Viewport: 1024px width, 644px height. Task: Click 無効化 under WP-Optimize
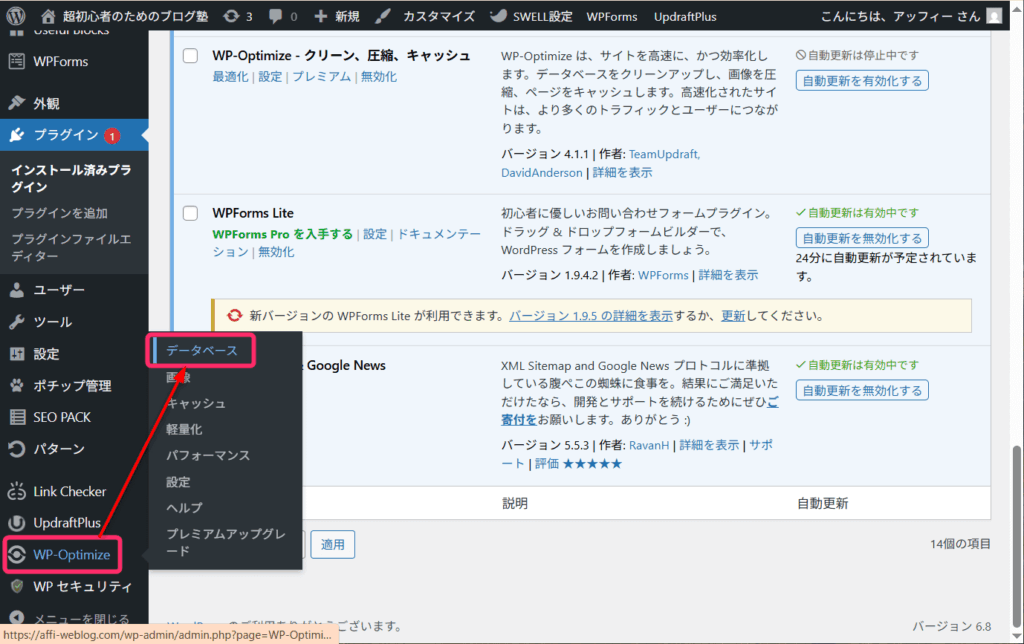tap(379, 76)
